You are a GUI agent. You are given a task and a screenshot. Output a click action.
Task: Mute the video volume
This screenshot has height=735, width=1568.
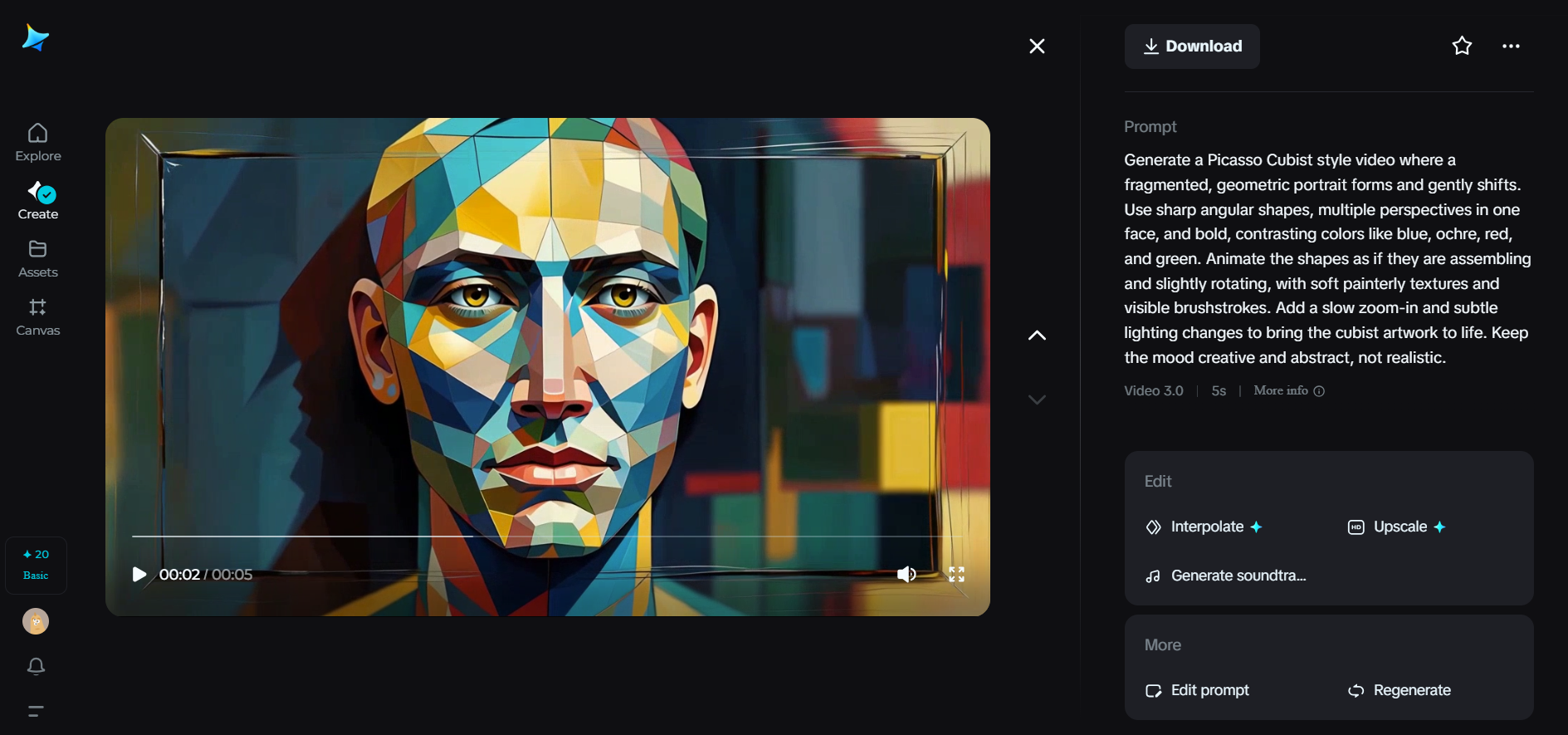click(906, 575)
